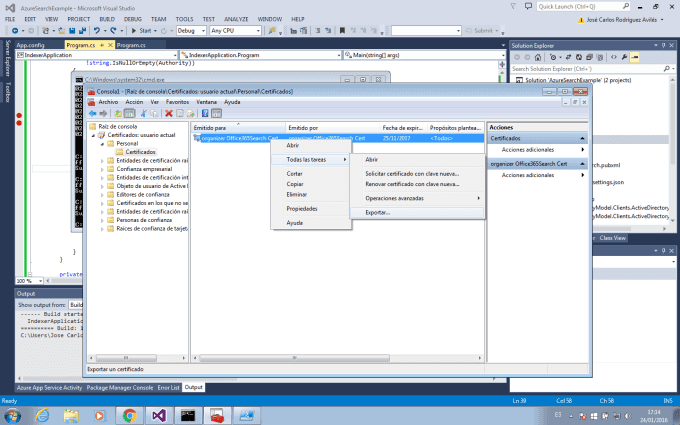Click the View Code icon in Solution Explorer
680x425 pixels.
coord(614,57)
